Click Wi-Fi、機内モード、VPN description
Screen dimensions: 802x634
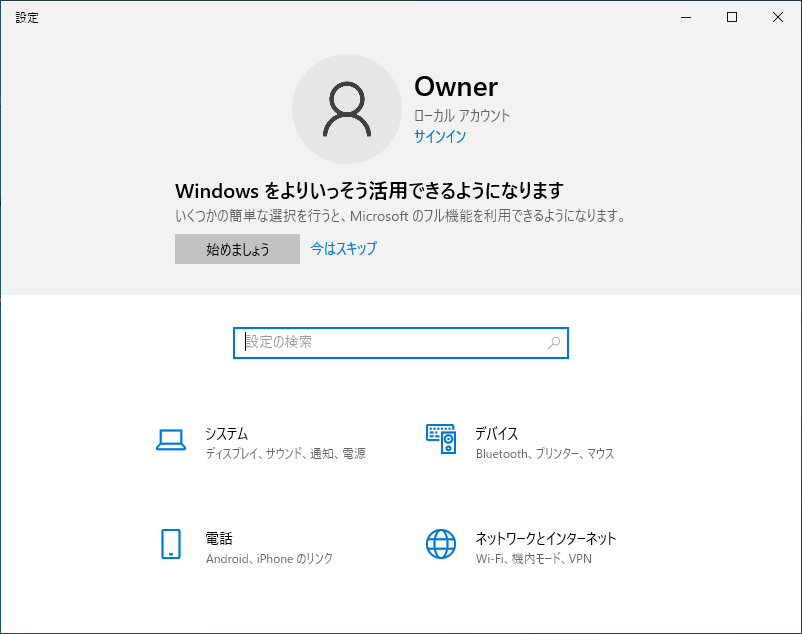click(x=533, y=558)
